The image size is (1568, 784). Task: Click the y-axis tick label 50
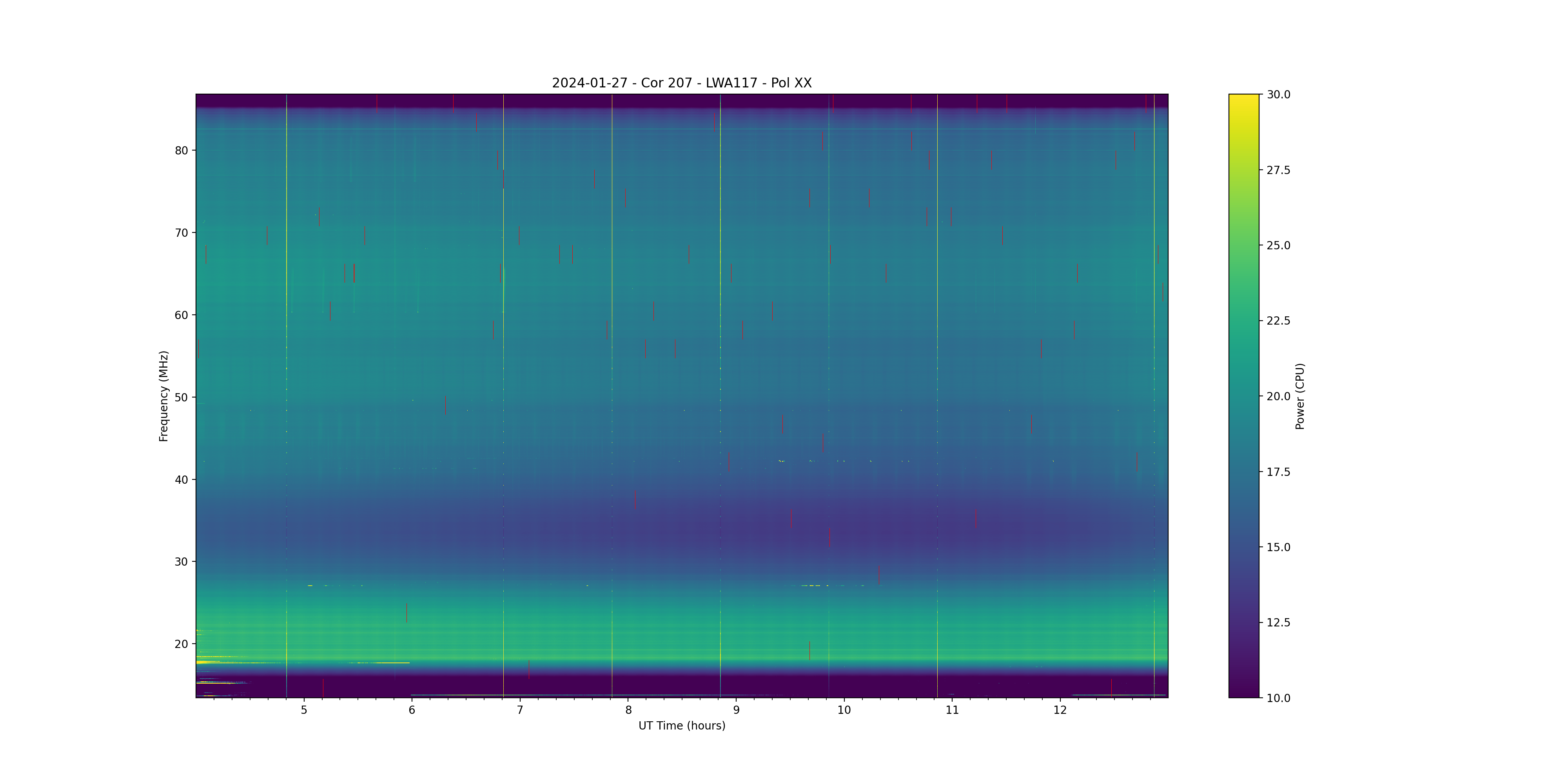[181, 397]
